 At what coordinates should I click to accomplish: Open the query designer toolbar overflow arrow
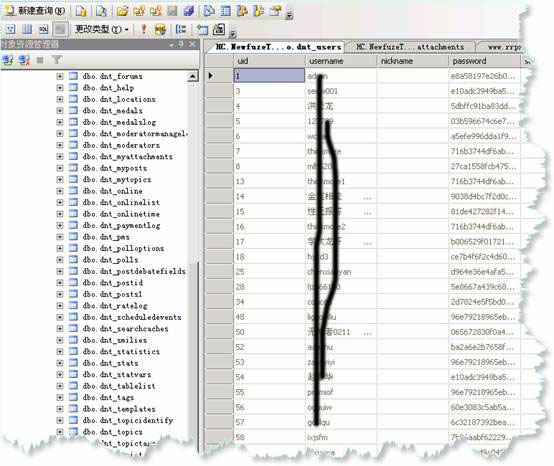232,34
